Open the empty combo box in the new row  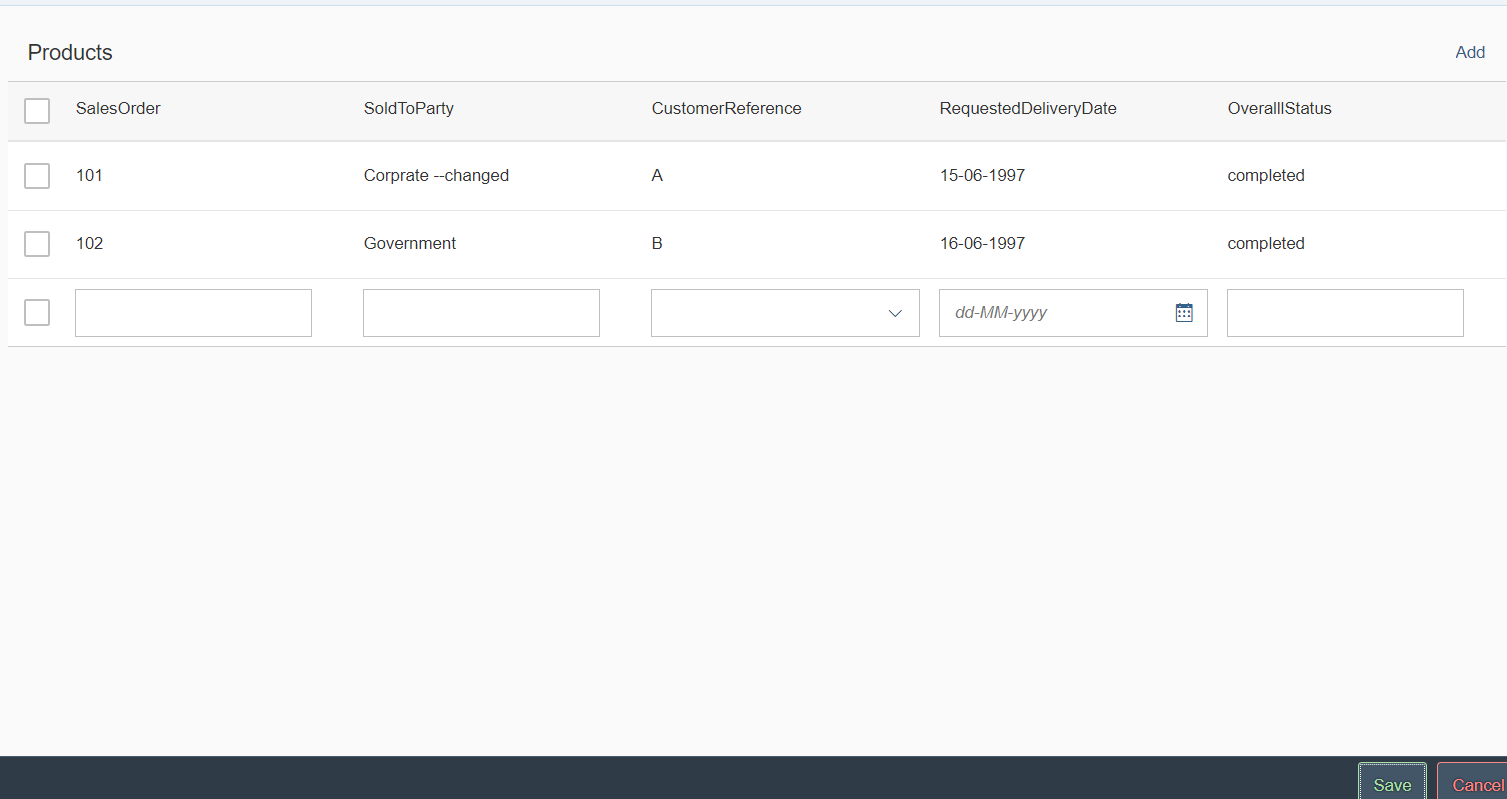coord(785,313)
